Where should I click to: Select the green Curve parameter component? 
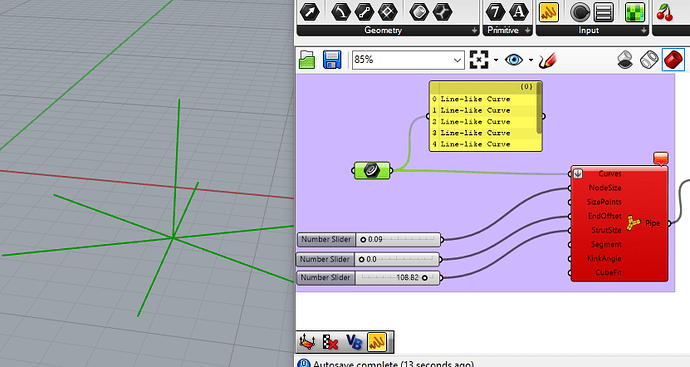point(372,170)
